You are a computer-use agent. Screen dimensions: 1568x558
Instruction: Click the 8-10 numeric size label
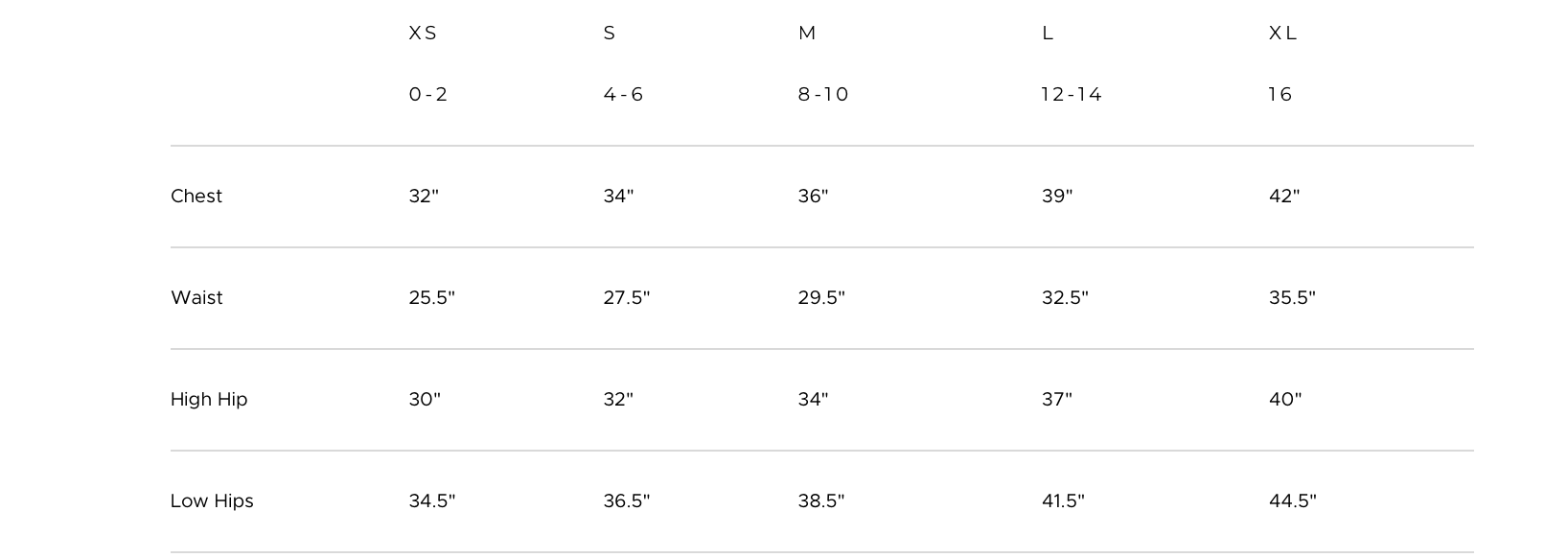[x=824, y=95]
